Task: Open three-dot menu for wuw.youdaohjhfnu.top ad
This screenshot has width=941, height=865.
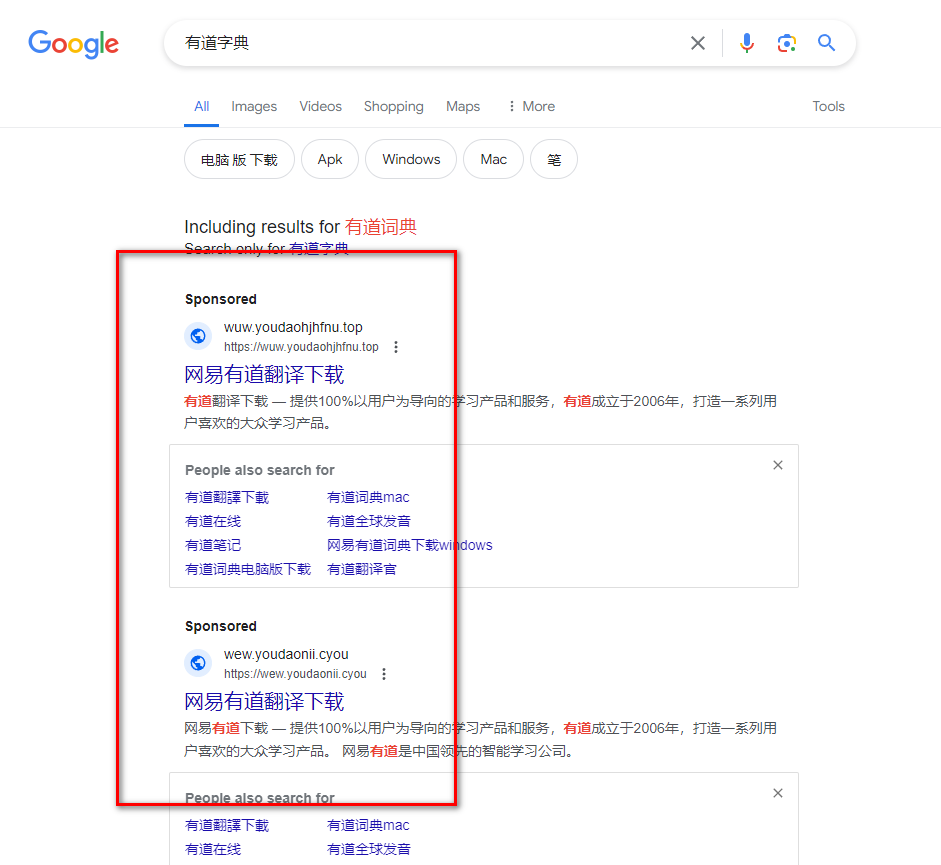Action: 396,347
